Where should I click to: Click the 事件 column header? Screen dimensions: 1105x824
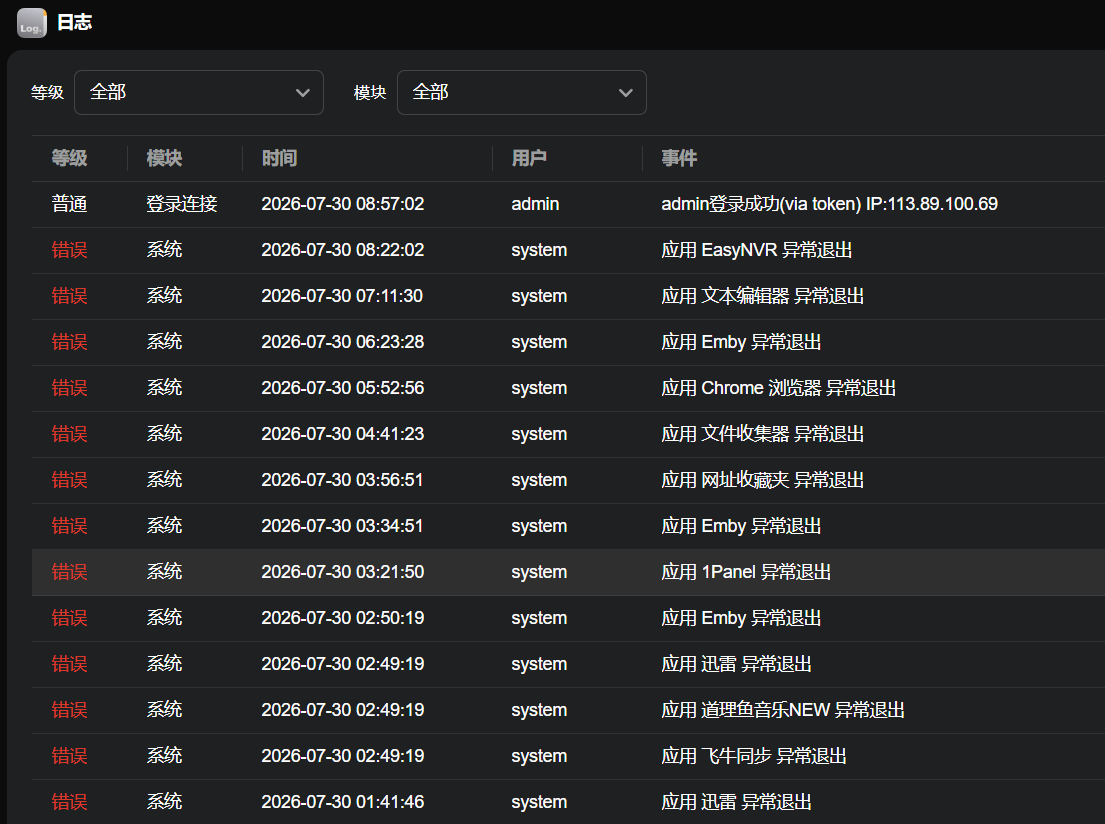[679, 158]
